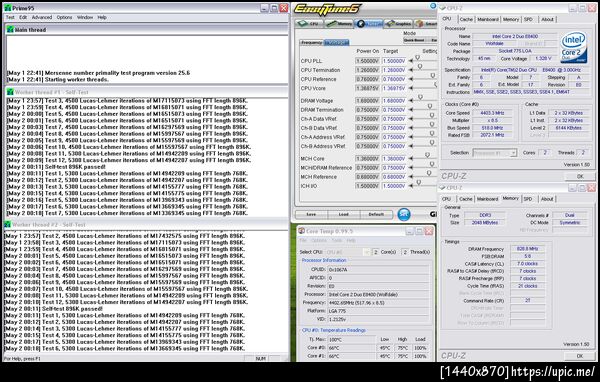
Task: Open EasyTune6 Graphics tab card icon
Action: point(390,24)
